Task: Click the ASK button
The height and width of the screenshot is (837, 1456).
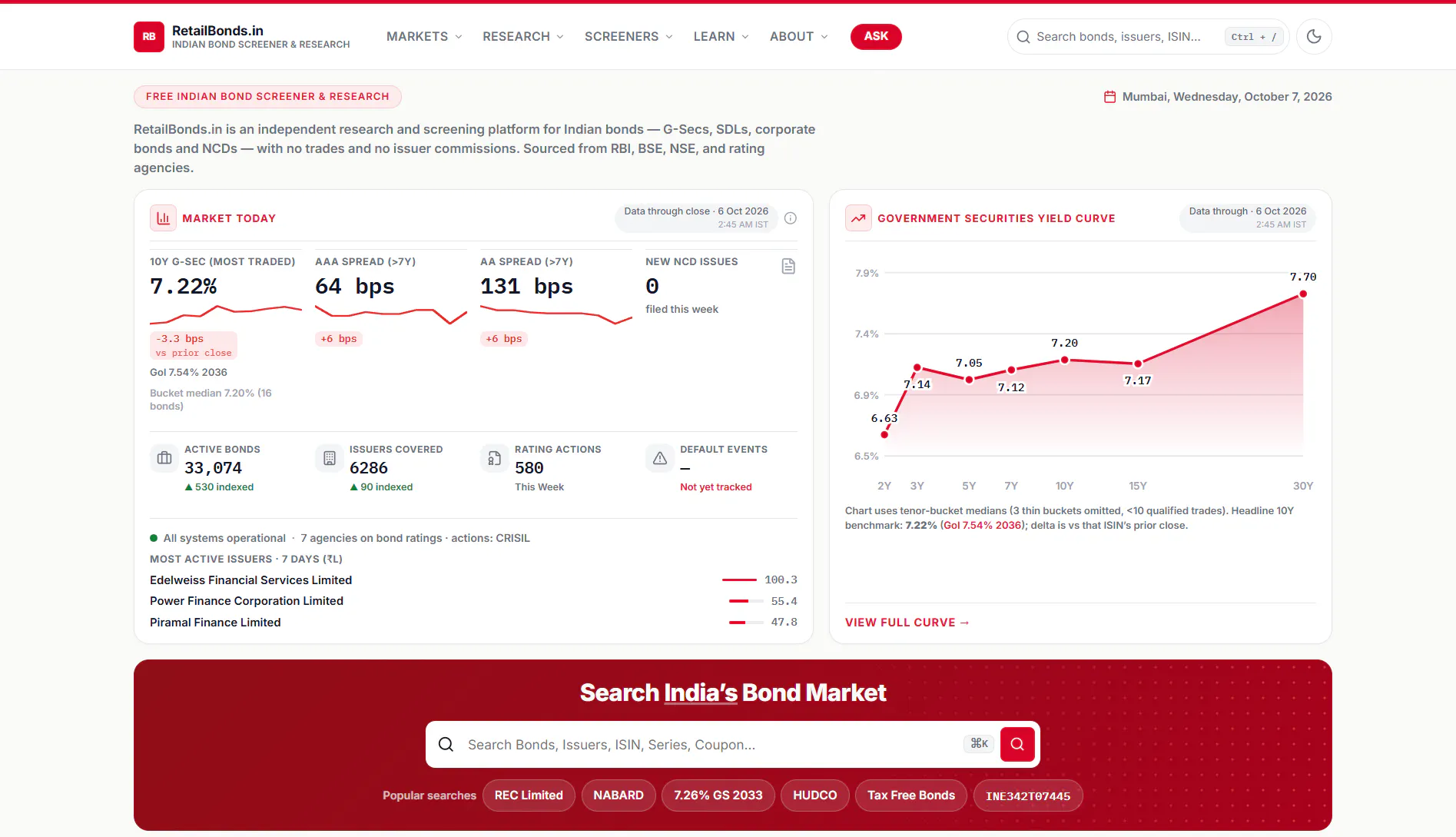Action: coord(876,36)
